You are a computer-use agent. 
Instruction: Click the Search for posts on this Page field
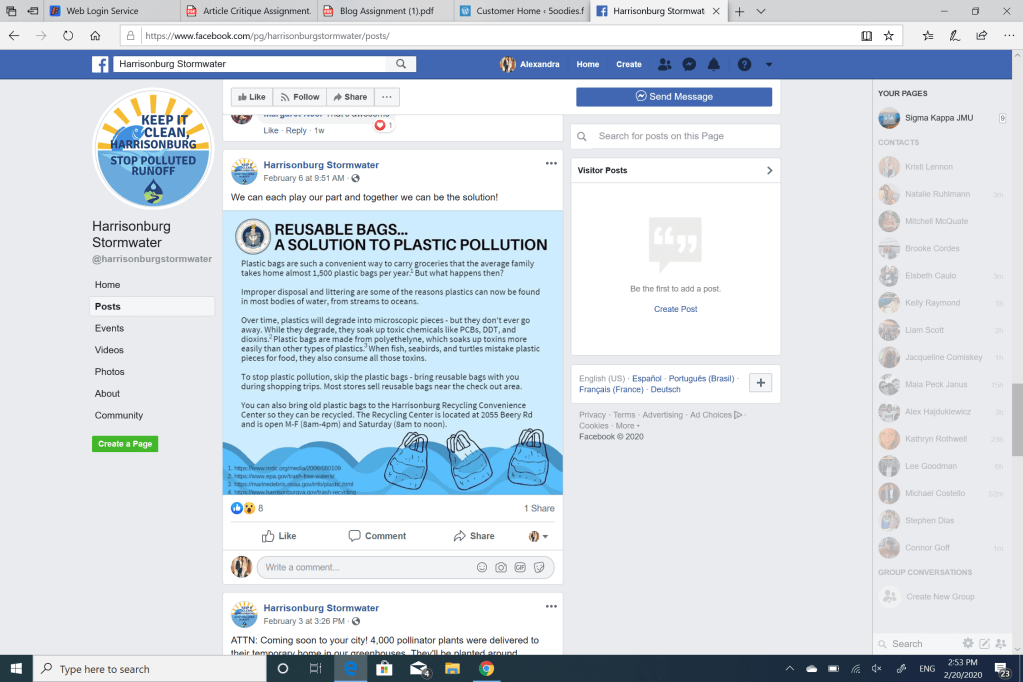click(x=675, y=136)
